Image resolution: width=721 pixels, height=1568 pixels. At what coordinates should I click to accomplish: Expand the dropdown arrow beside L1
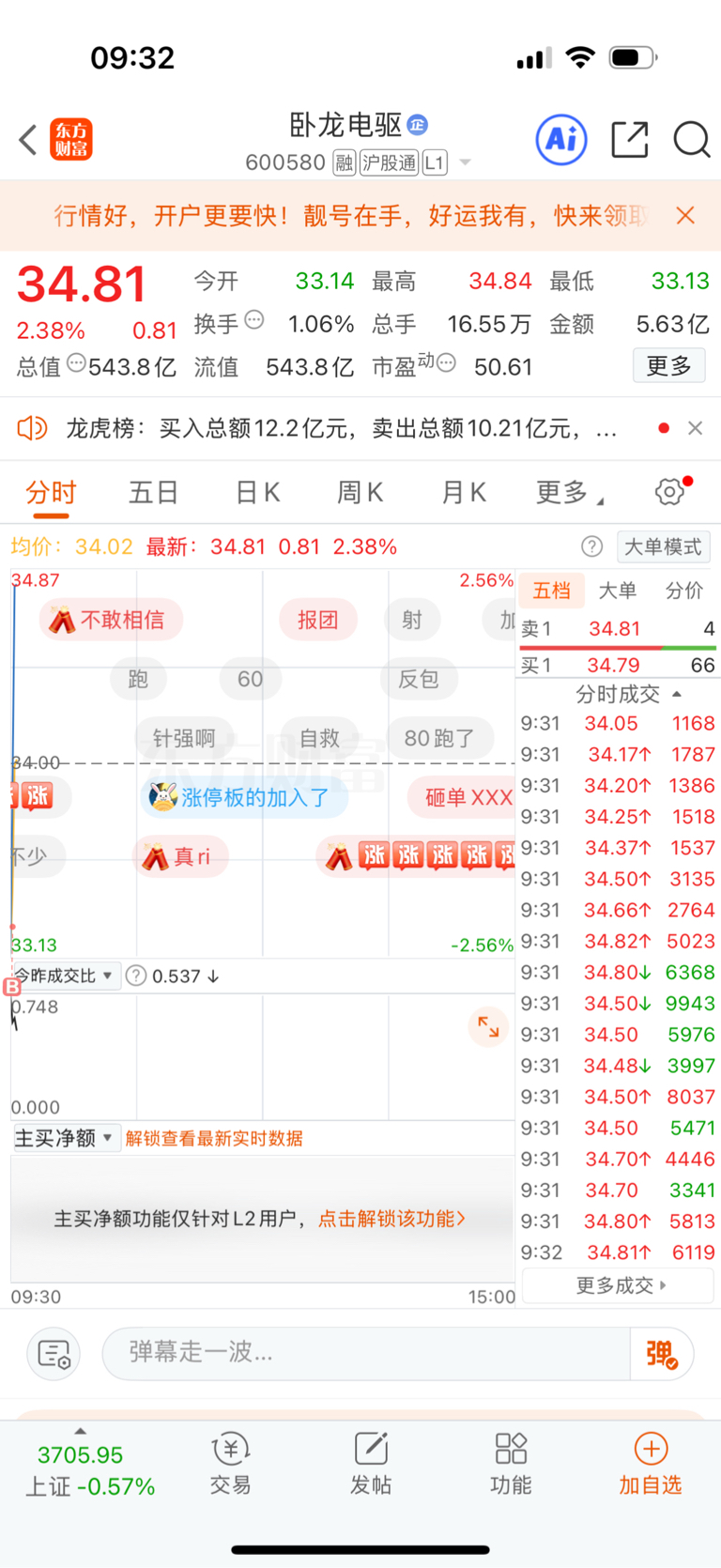[465, 163]
